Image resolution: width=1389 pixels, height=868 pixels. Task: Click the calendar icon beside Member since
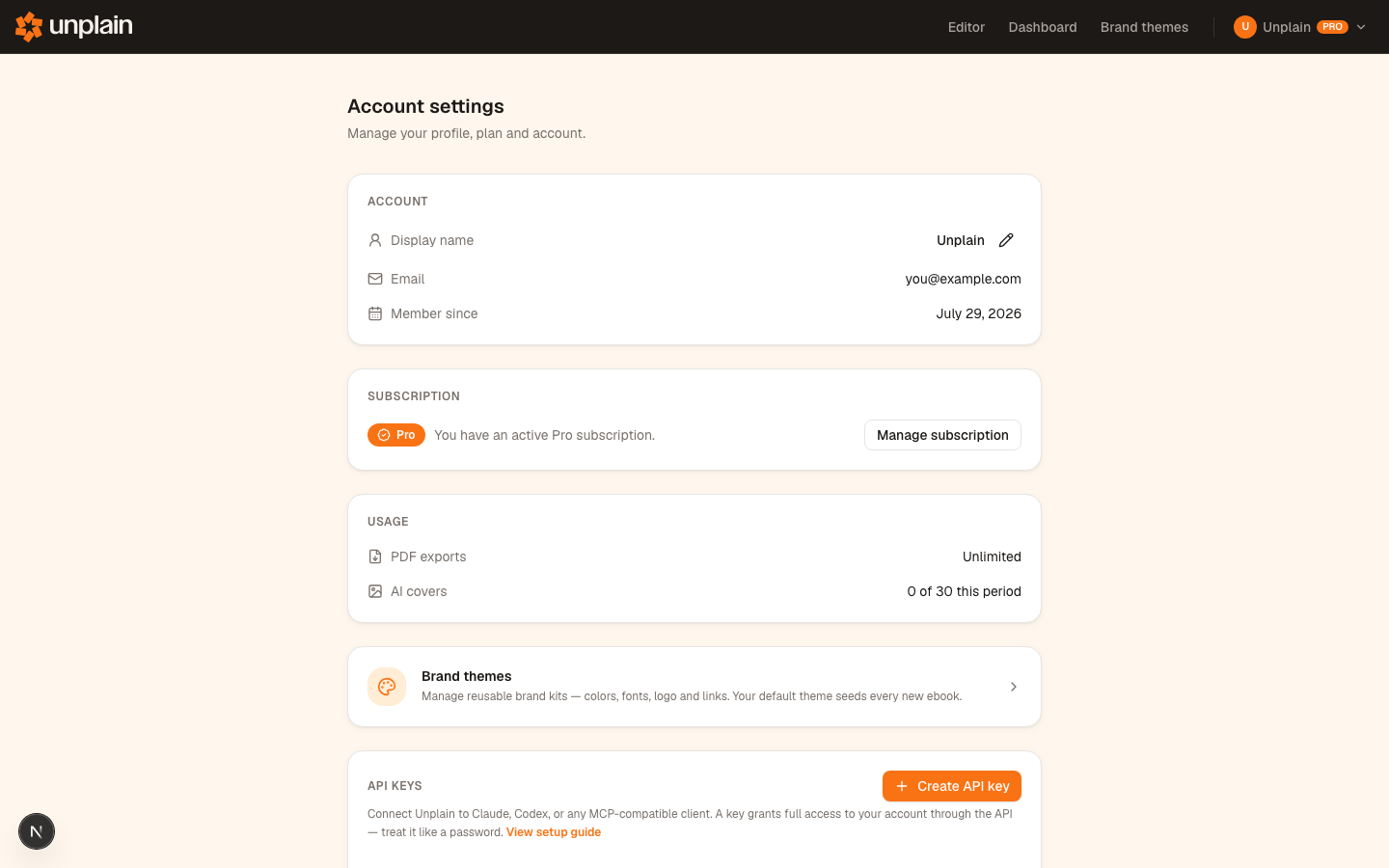375,313
